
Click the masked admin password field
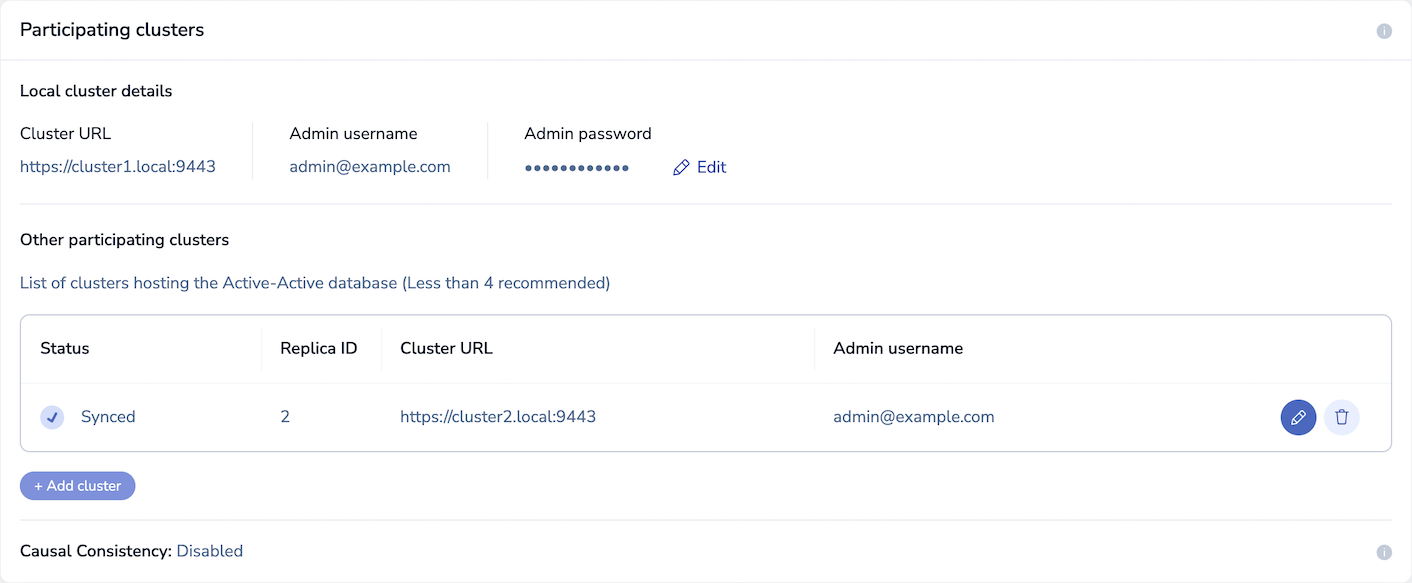577,168
